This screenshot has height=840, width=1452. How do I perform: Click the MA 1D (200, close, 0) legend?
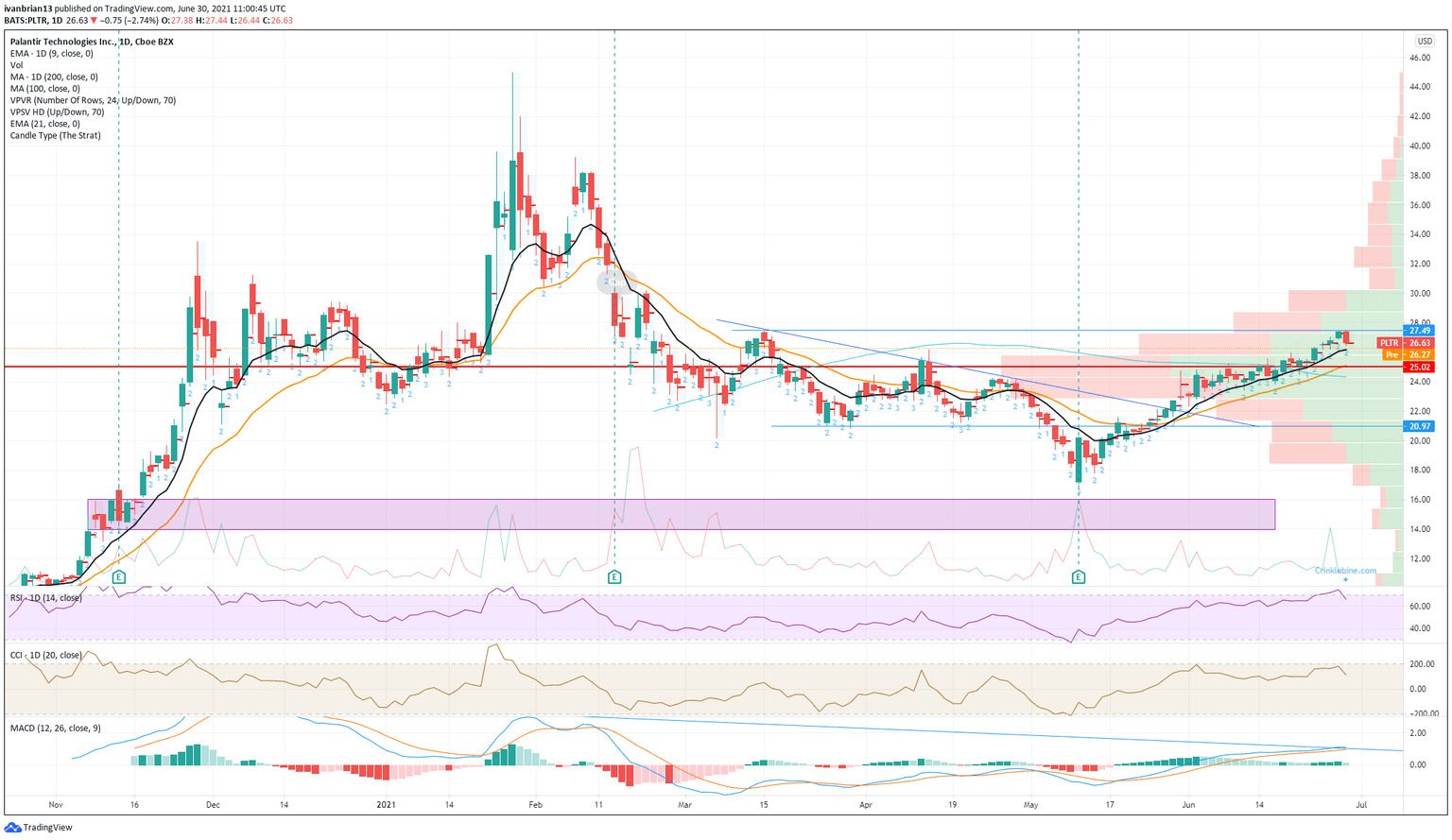(54, 77)
